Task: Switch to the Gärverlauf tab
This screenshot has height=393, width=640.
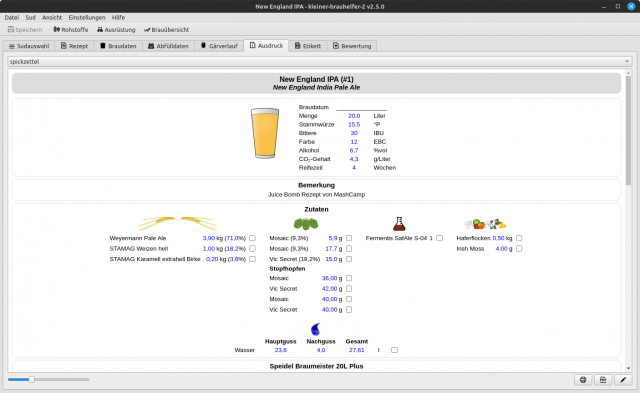Action: point(219,46)
